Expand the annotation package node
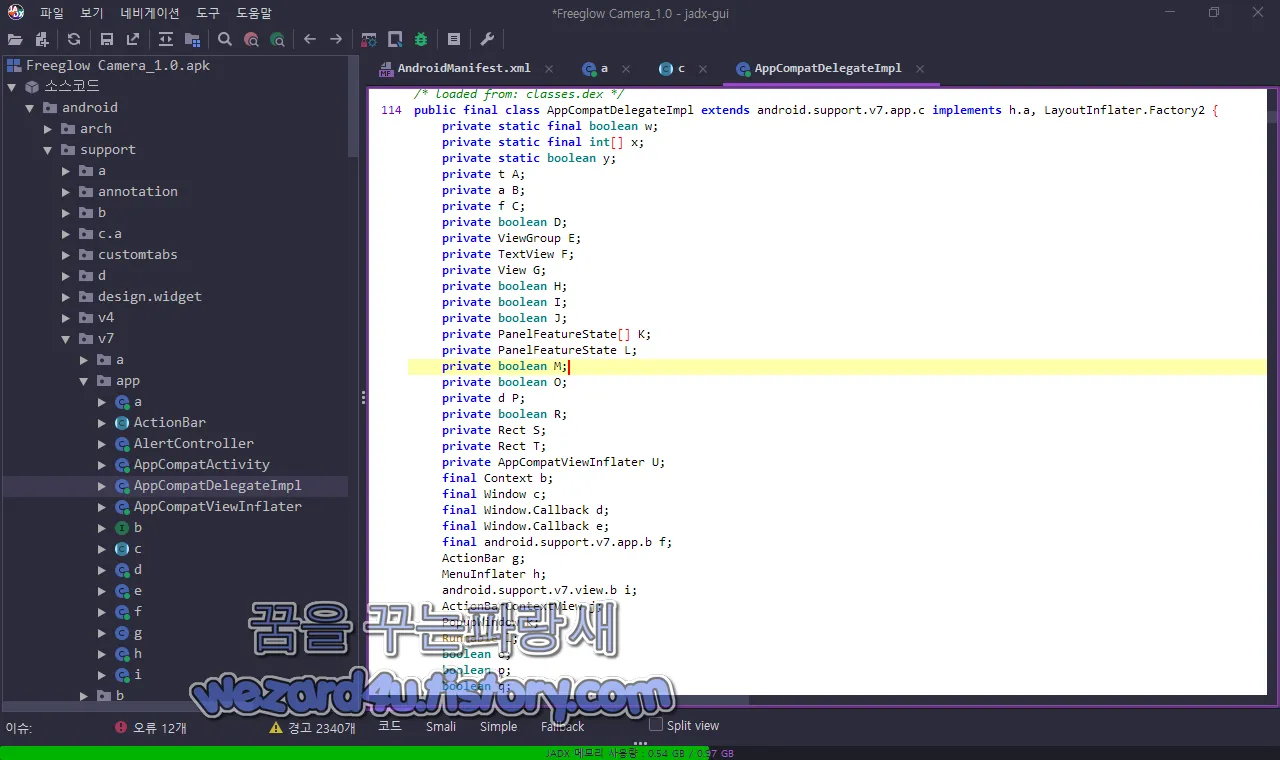This screenshot has height=760, width=1280. (66, 192)
